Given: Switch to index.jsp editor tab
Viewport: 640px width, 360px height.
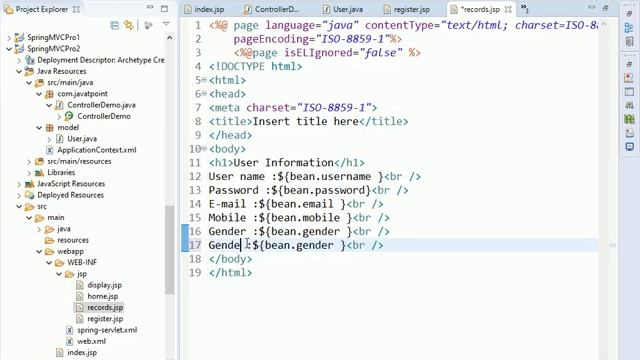Looking at the screenshot, I should [x=204, y=9].
